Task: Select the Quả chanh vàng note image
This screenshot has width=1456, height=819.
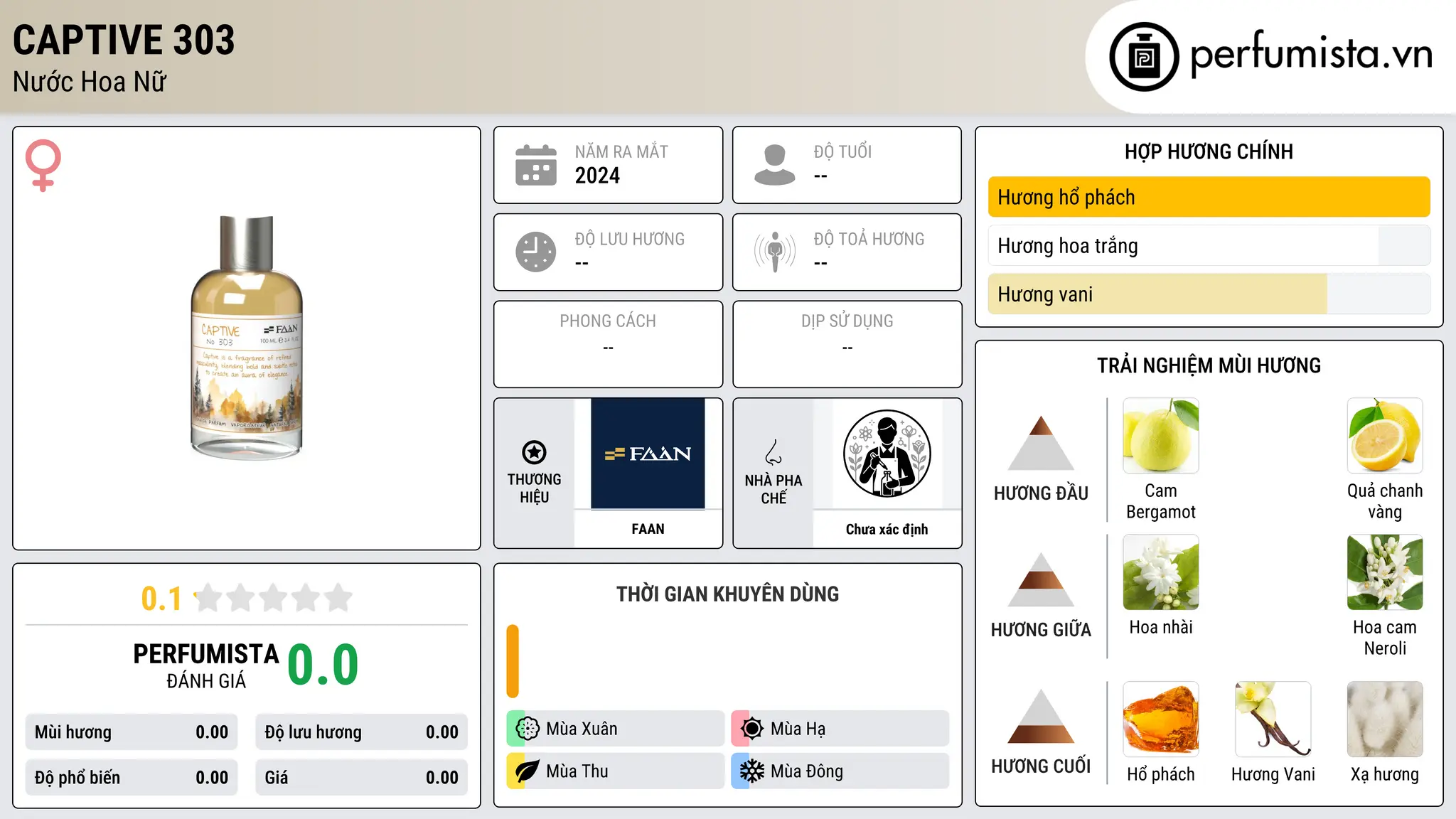Action: point(1385,436)
